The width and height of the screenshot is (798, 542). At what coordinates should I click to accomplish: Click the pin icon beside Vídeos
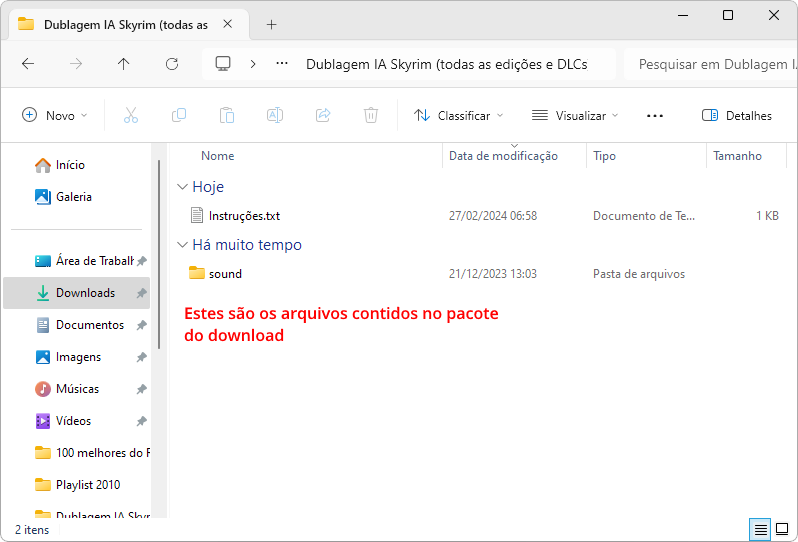pyautogui.click(x=141, y=421)
